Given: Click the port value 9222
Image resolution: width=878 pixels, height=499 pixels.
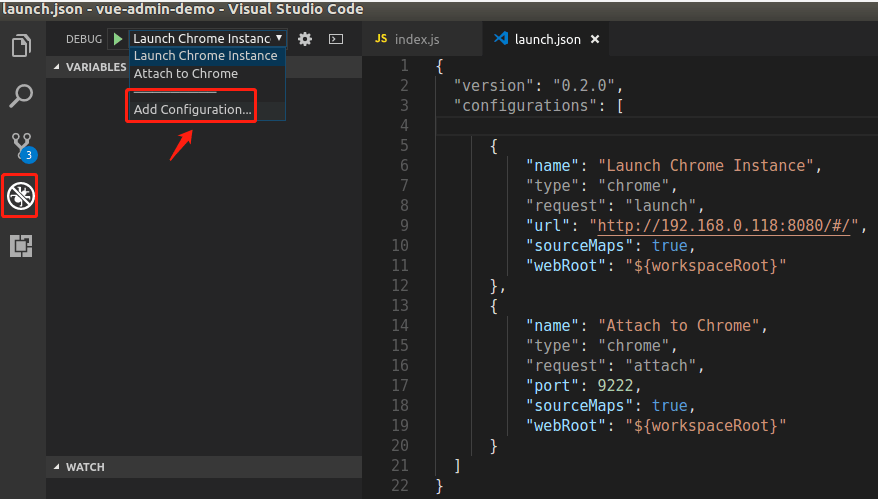Looking at the screenshot, I should click(x=615, y=386).
